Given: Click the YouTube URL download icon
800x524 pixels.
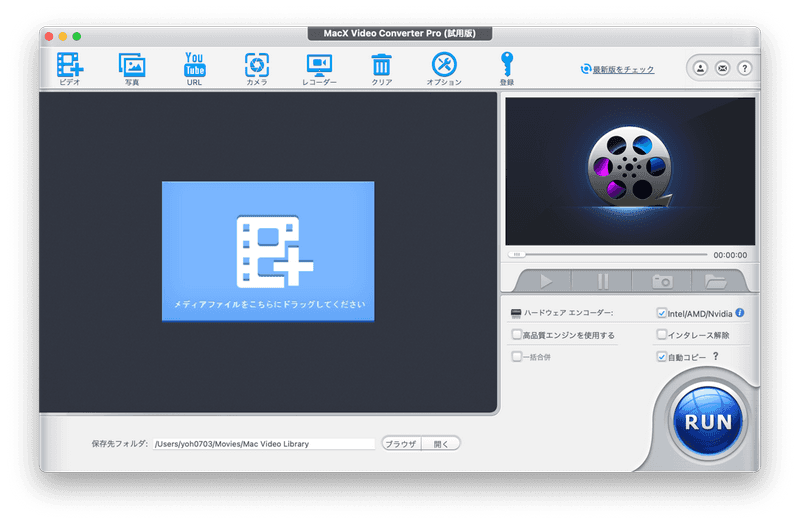Looking at the screenshot, I should pos(194,65).
